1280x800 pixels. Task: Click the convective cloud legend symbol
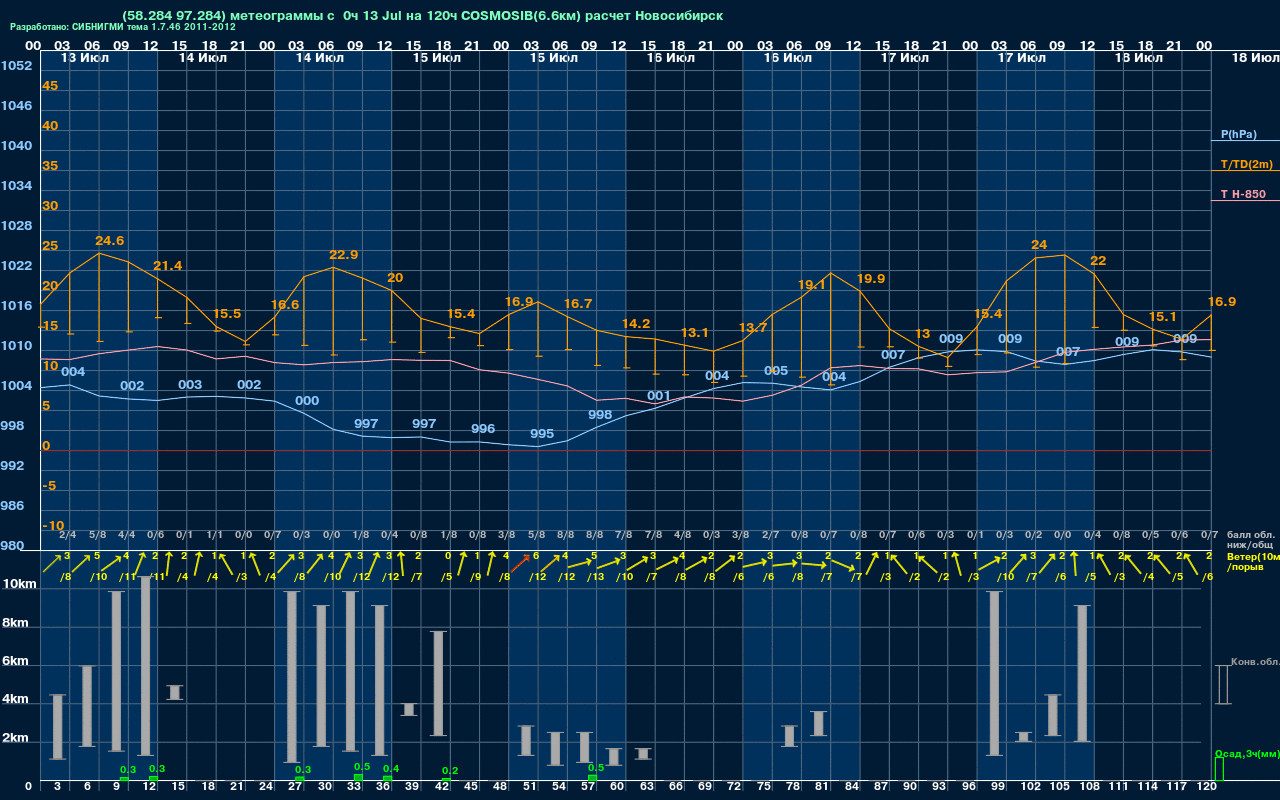tap(1222, 684)
